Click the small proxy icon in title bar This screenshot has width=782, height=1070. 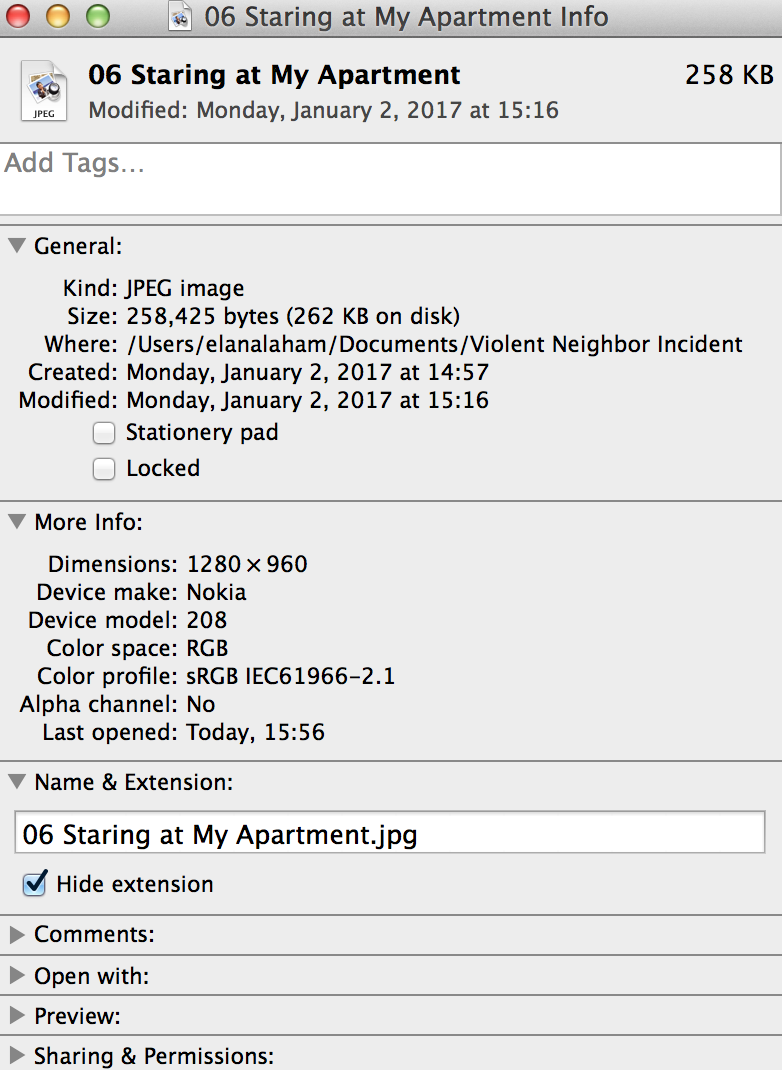pyautogui.click(x=181, y=17)
